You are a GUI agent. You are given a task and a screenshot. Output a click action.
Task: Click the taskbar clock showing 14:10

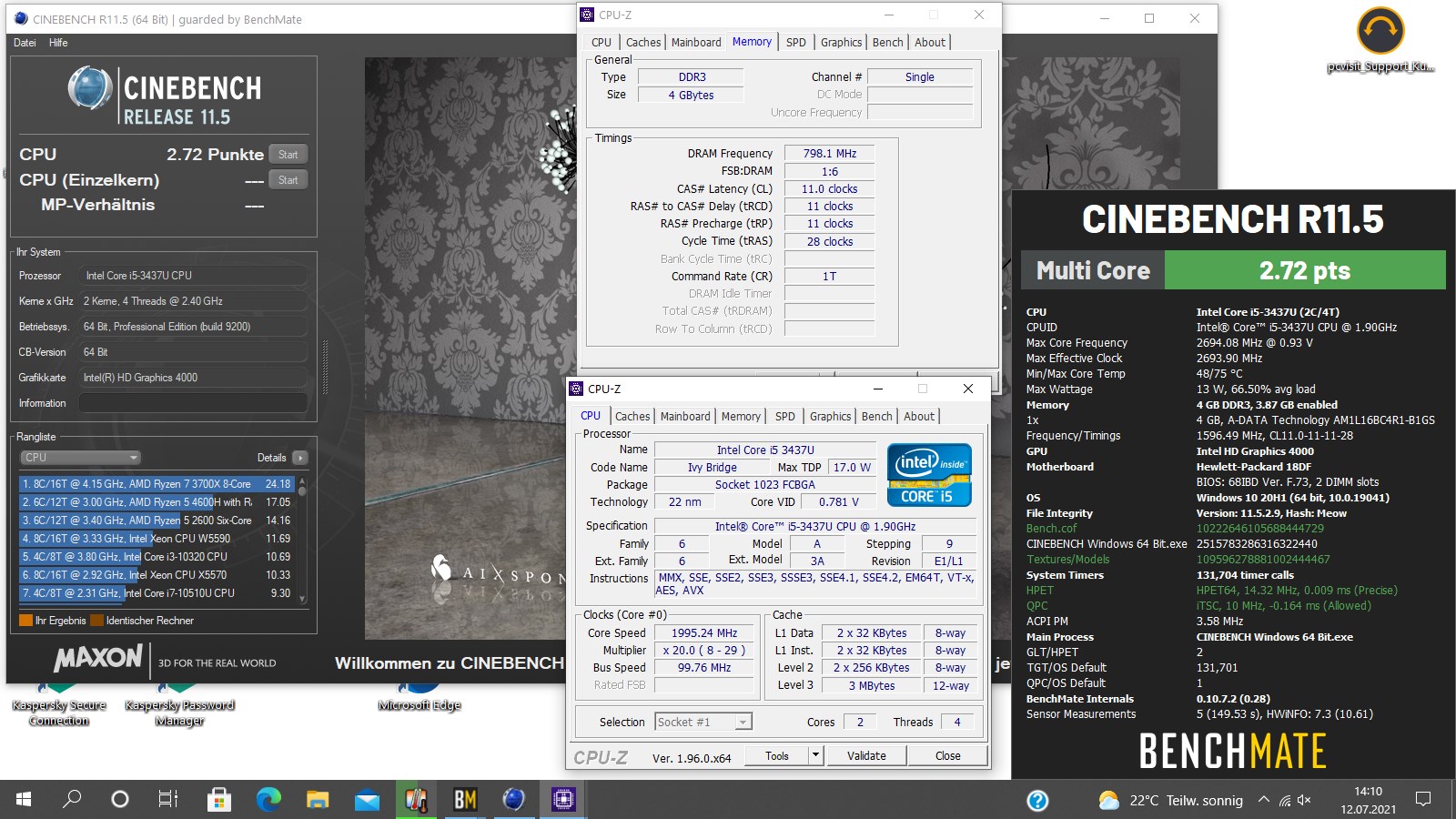coord(1368,800)
